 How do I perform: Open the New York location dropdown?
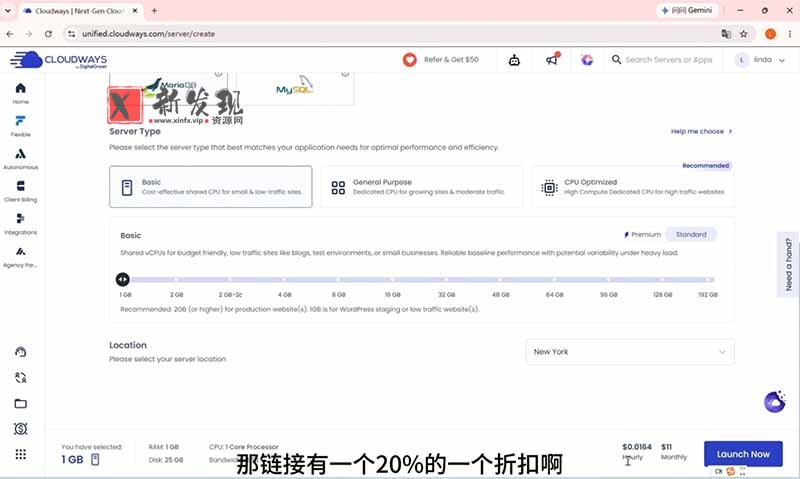630,352
